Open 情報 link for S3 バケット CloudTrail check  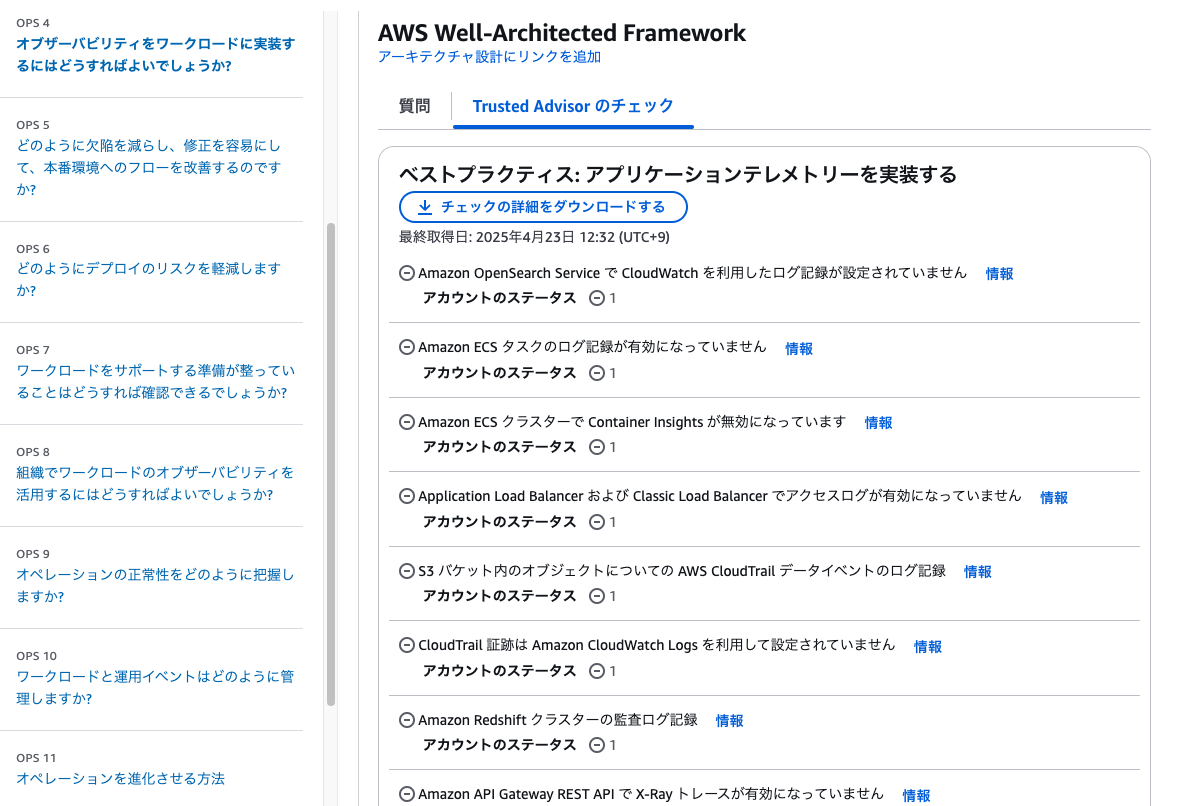(978, 572)
